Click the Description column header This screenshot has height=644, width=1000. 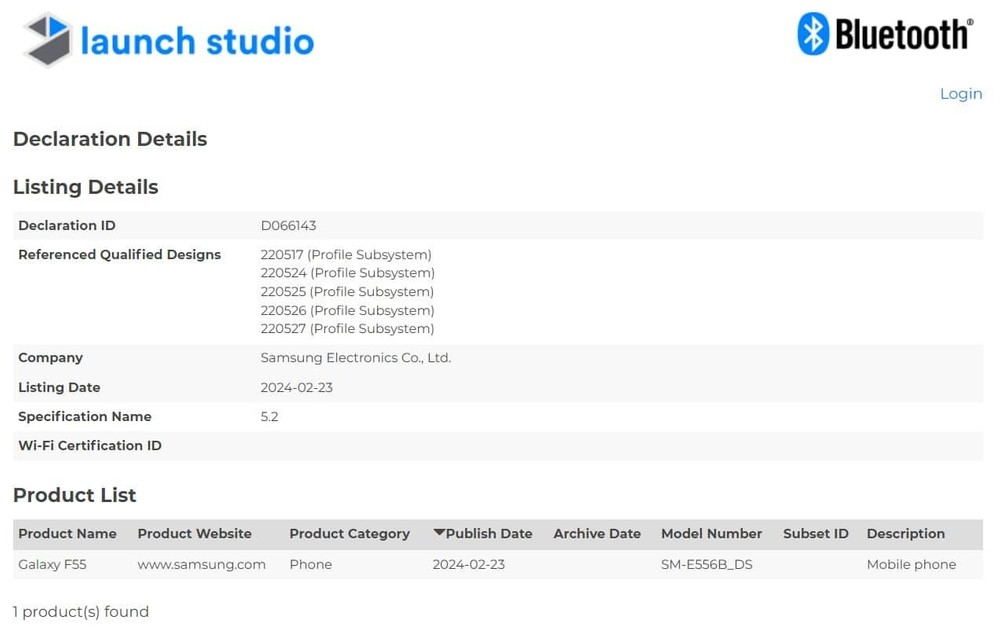[905, 534]
